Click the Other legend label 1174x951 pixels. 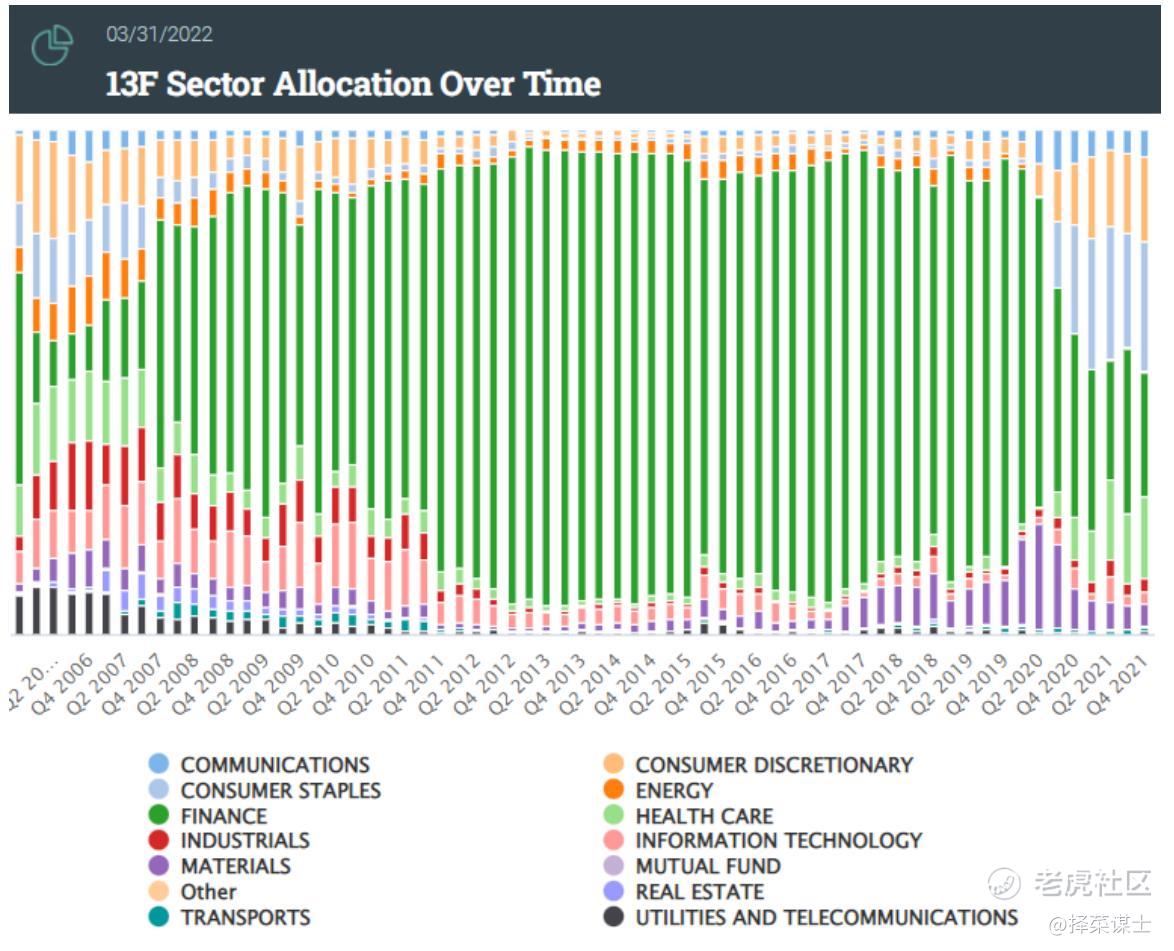click(208, 892)
